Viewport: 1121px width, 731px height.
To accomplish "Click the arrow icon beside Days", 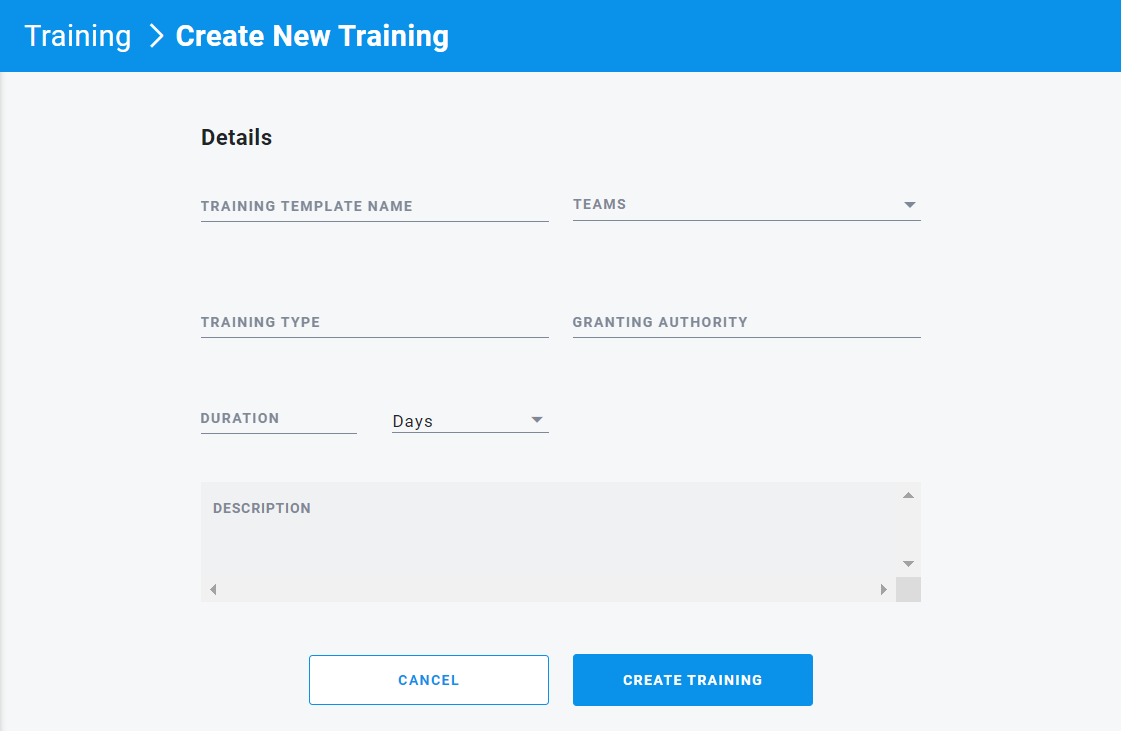I will pos(537,420).
